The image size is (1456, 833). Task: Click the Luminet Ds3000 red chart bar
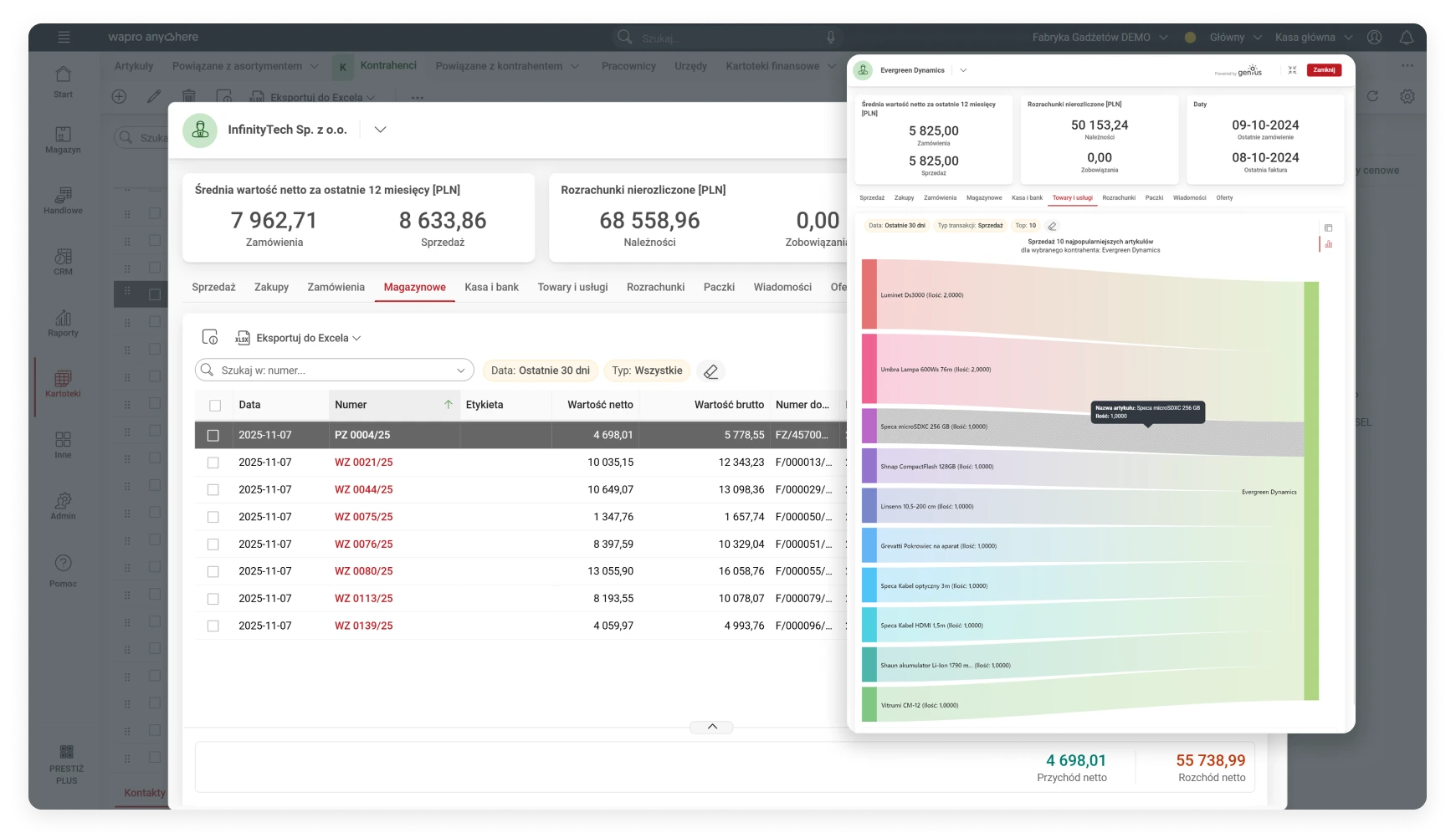click(869, 294)
